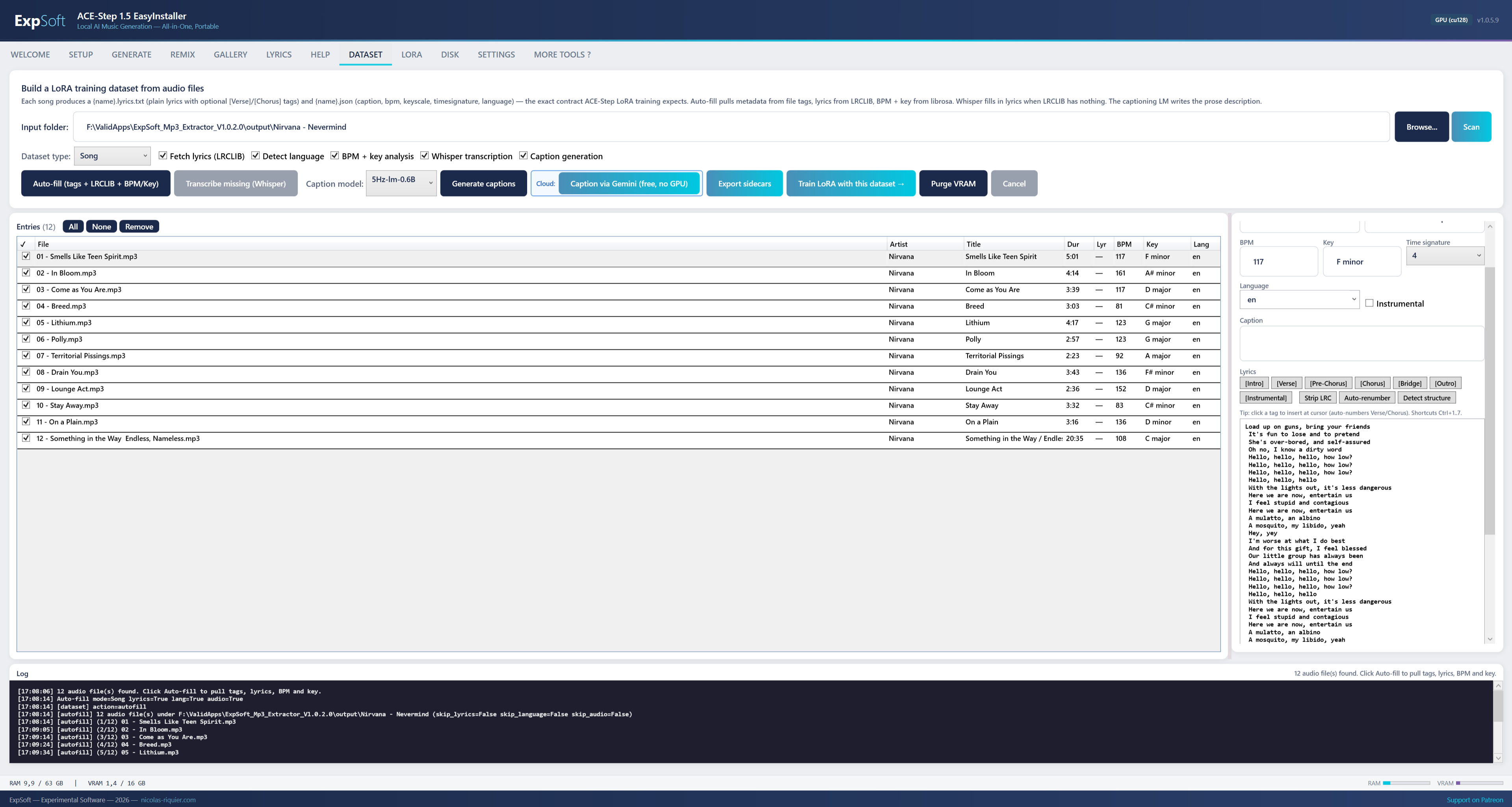This screenshot has width=1512, height=807.
Task: Insert the [Intro] lyrics tag
Action: pyautogui.click(x=1254, y=383)
